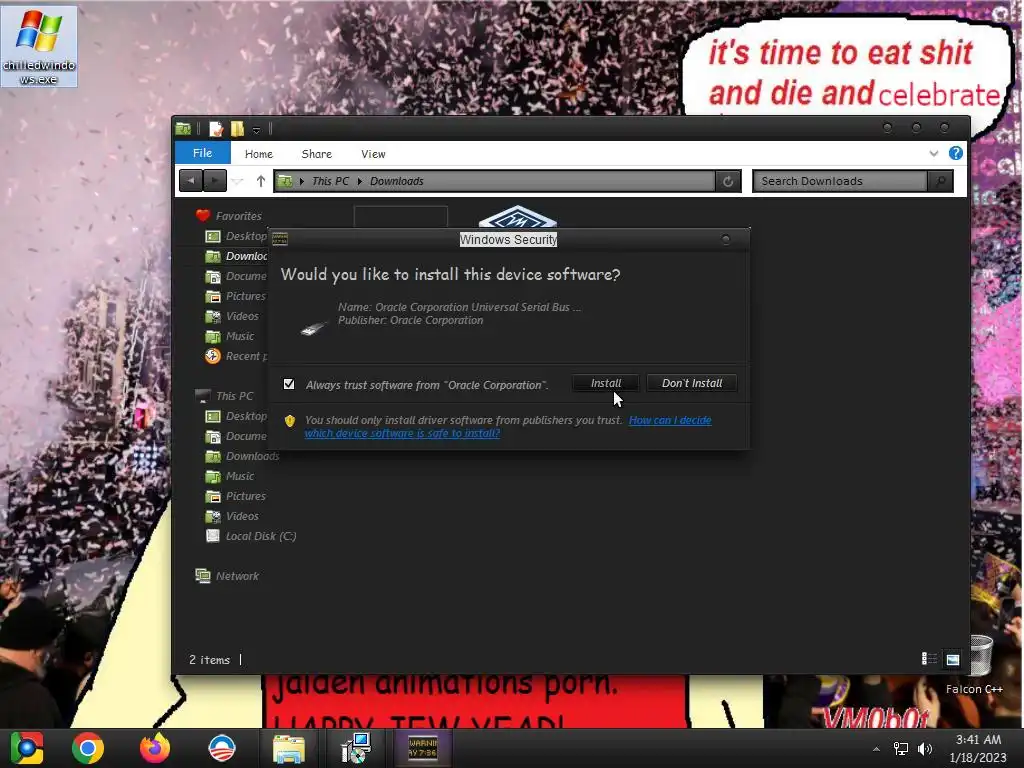The height and width of the screenshot is (768, 1024).
Task: Go back with the Explorer back arrow
Action: (191, 181)
